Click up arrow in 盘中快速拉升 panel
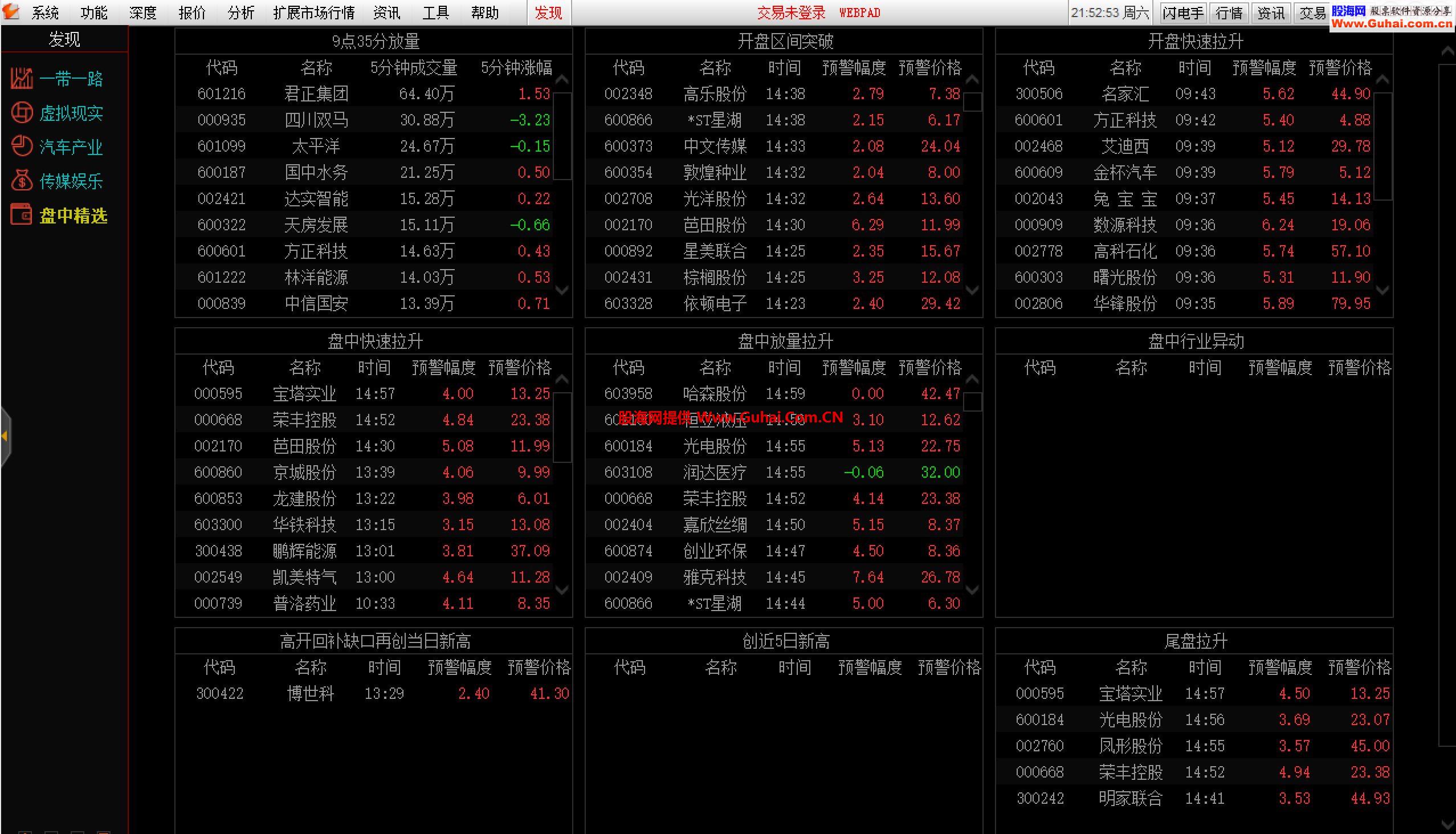 562,379
